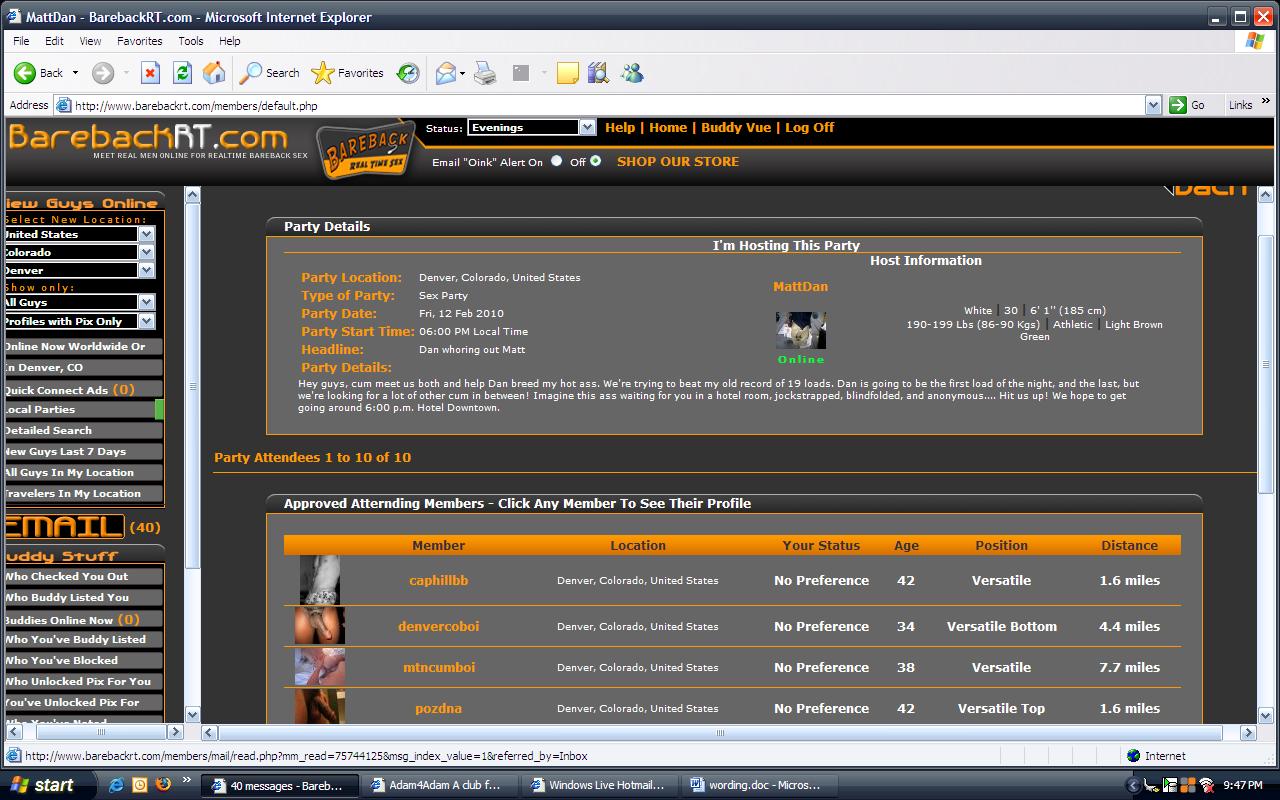This screenshot has height=800, width=1280.
Task: Open the Profiles with Pix Only dropdown
Action: point(78,321)
